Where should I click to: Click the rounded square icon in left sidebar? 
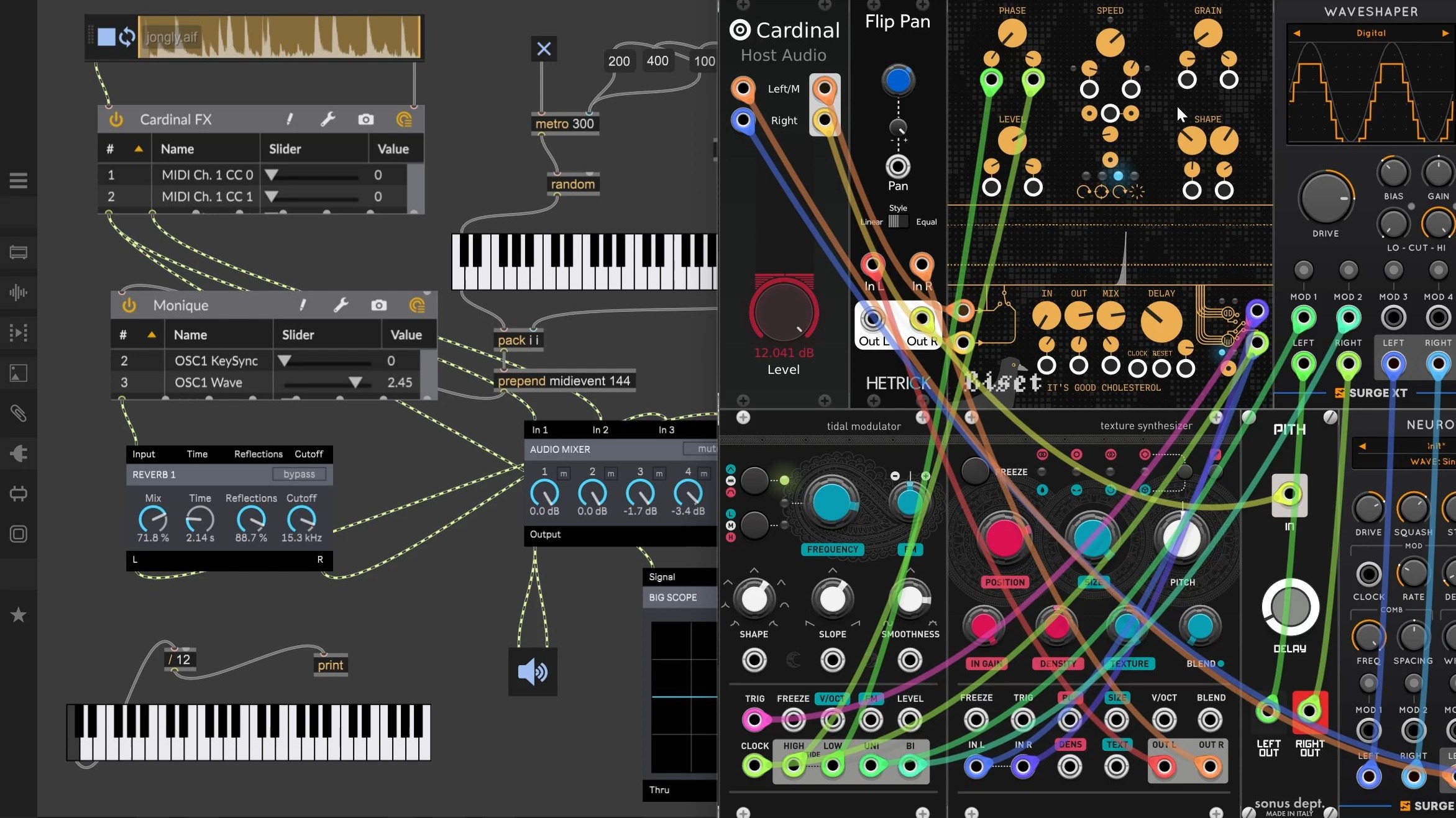19,534
